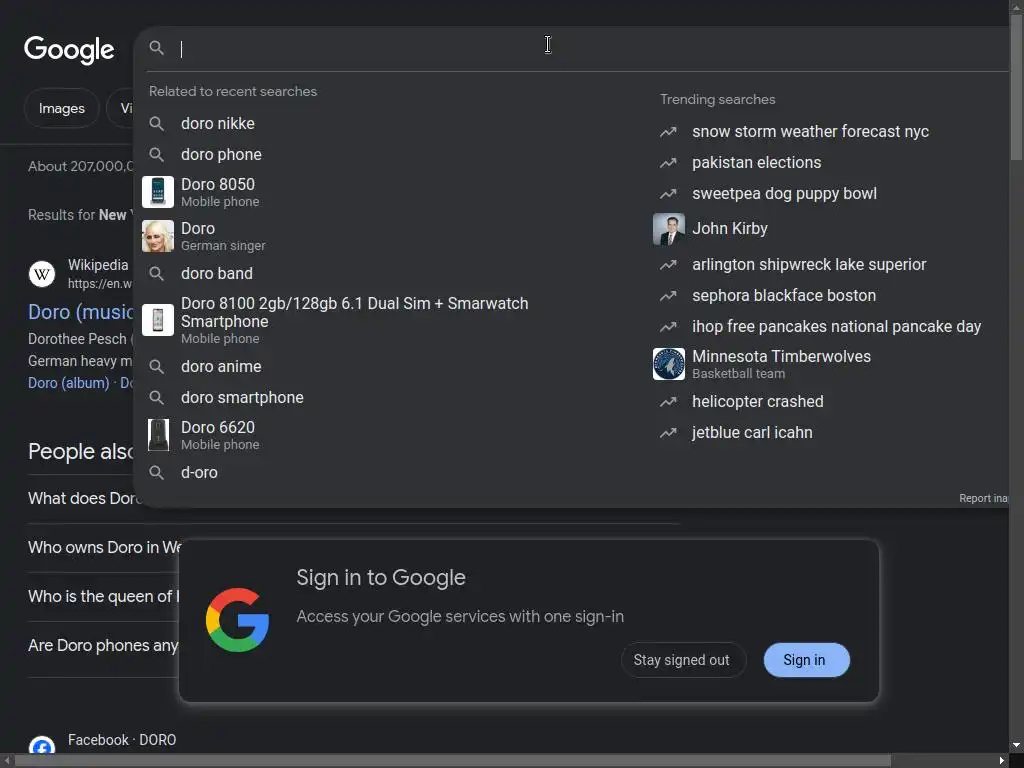Click the Wikipedia favicon in results
Image resolution: width=1024 pixels, height=768 pixels.
(42, 274)
